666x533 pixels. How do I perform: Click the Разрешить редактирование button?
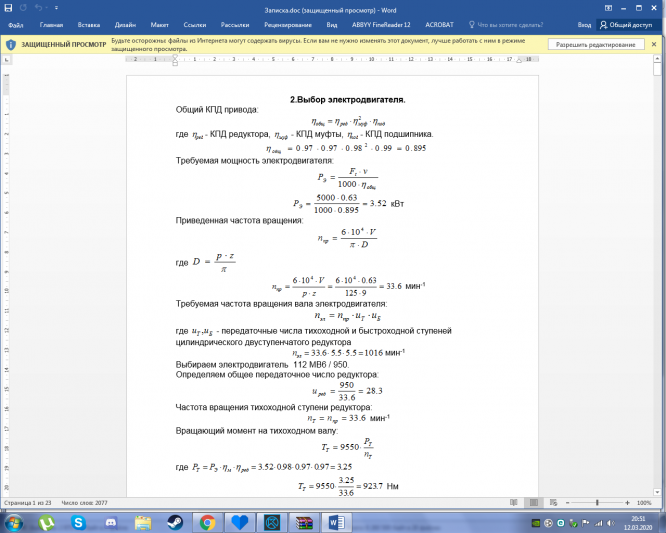pos(596,45)
